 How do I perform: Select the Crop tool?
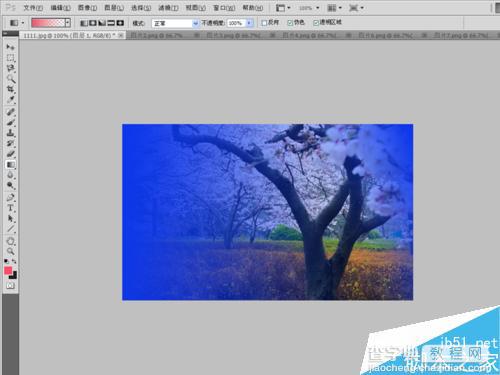[x=10, y=89]
